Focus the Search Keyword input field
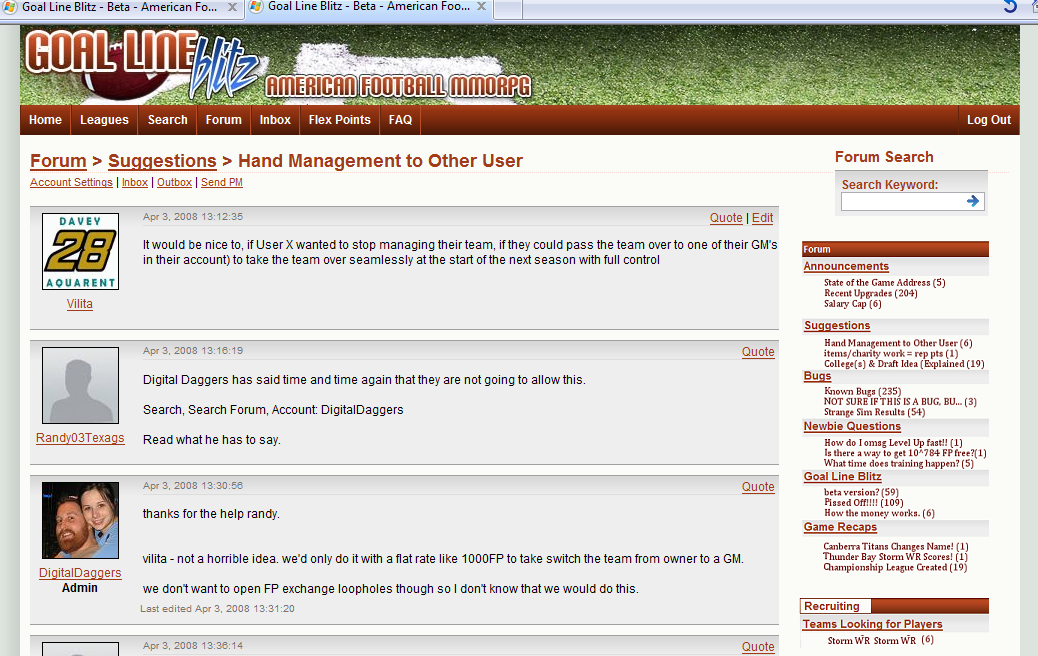This screenshot has width=1038, height=656. pos(903,201)
